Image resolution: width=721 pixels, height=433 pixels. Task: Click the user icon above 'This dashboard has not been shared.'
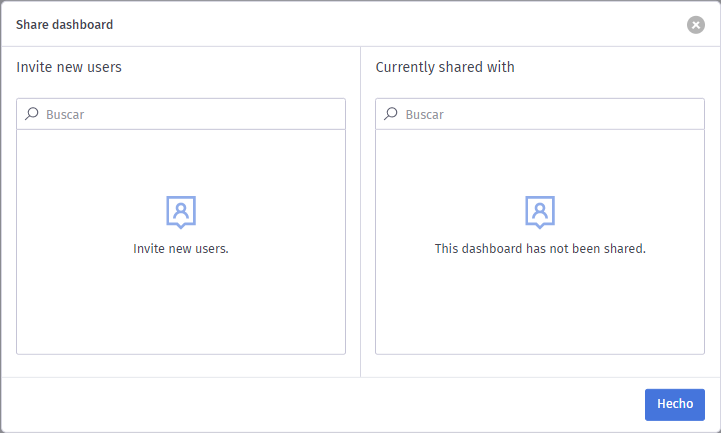[x=540, y=212]
